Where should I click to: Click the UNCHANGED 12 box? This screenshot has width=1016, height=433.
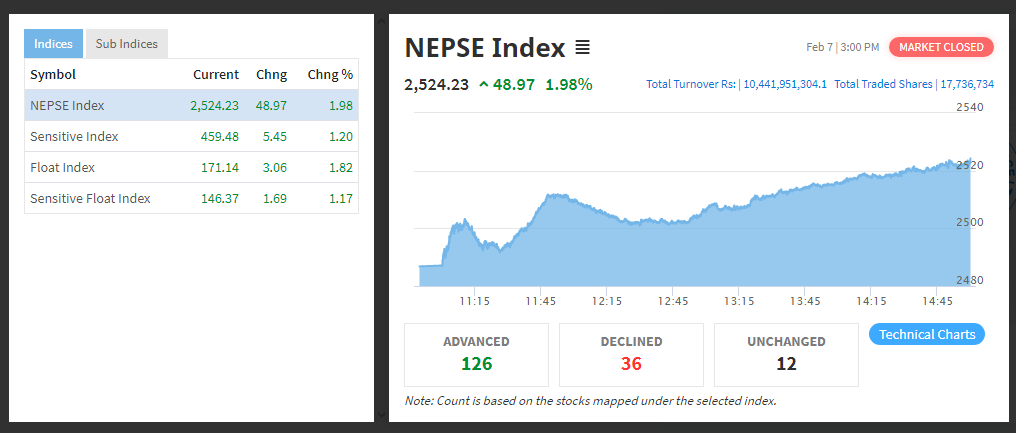click(786, 355)
